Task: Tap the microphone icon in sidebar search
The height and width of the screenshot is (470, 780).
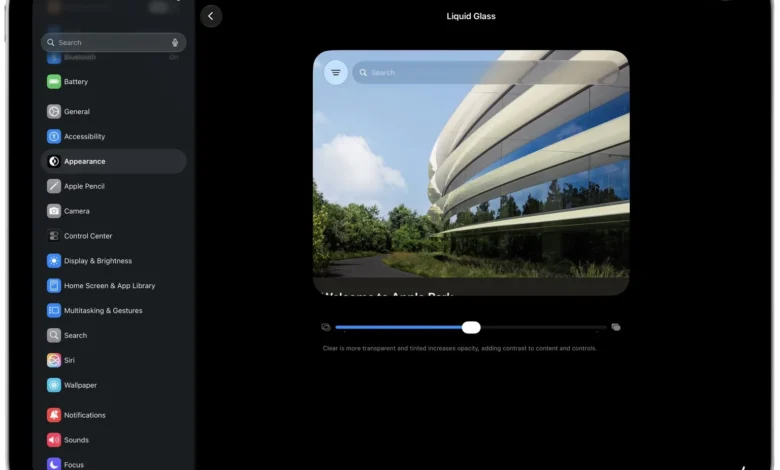Action: pos(175,43)
